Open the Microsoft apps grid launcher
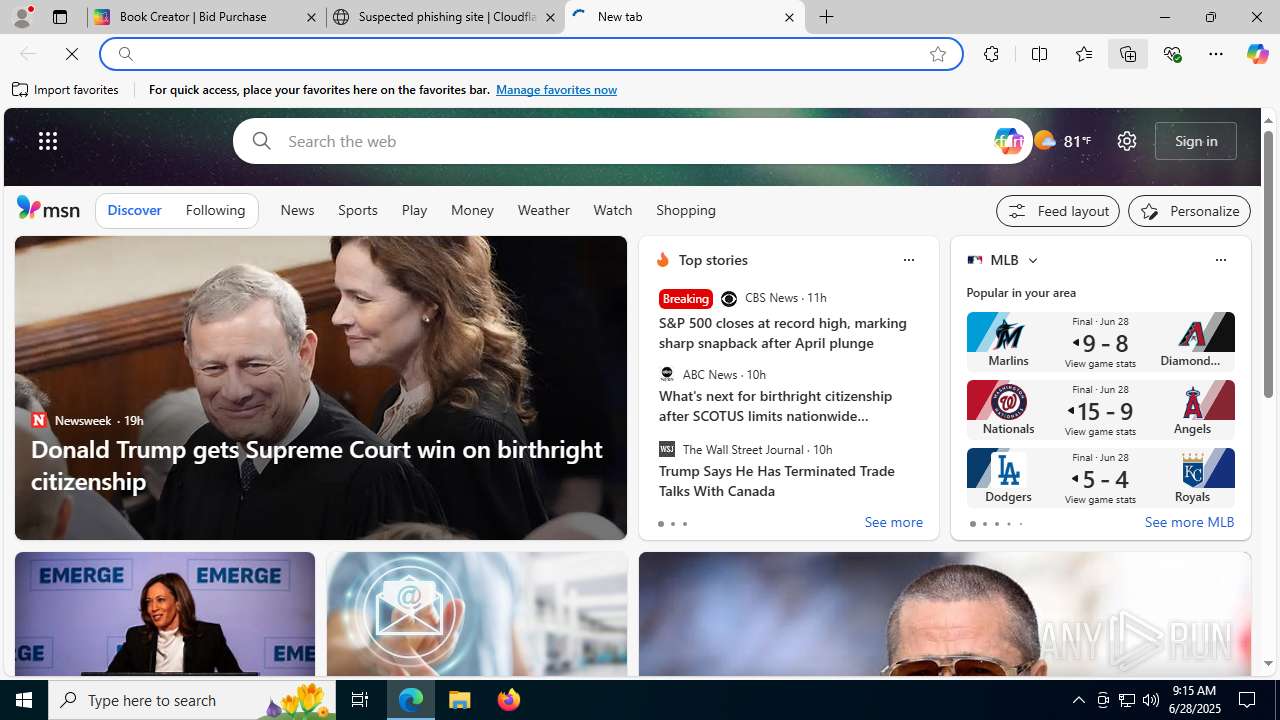The image size is (1280, 720). coord(48,141)
